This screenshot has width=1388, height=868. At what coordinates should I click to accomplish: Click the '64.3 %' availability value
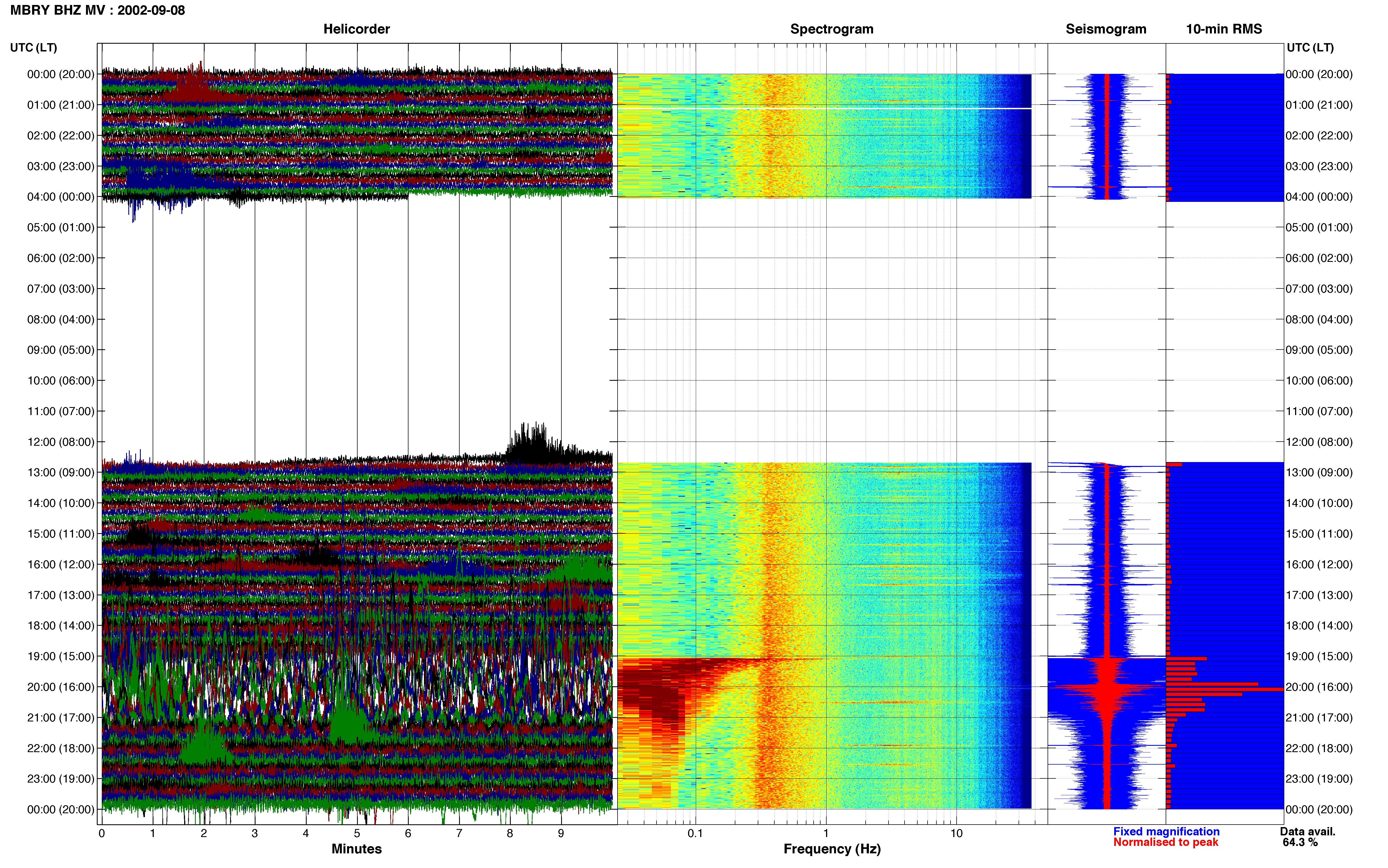tap(1300, 842)
